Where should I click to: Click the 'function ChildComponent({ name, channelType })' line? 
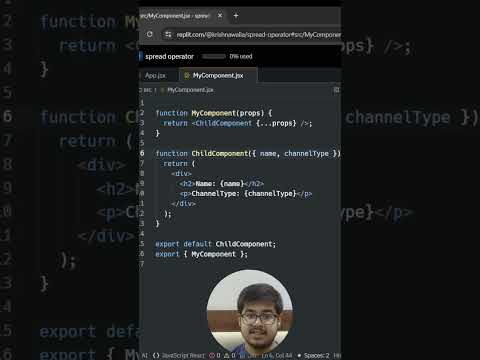coord(248,153)
